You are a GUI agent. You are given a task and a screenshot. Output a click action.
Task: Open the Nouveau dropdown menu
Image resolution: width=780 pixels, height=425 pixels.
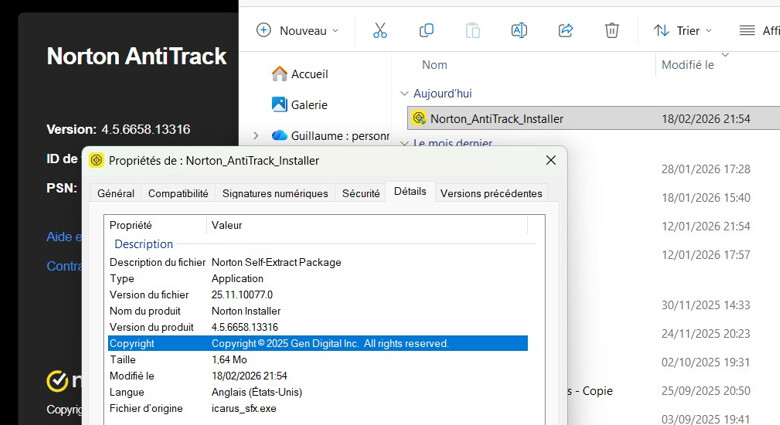[x=297, y=31]
